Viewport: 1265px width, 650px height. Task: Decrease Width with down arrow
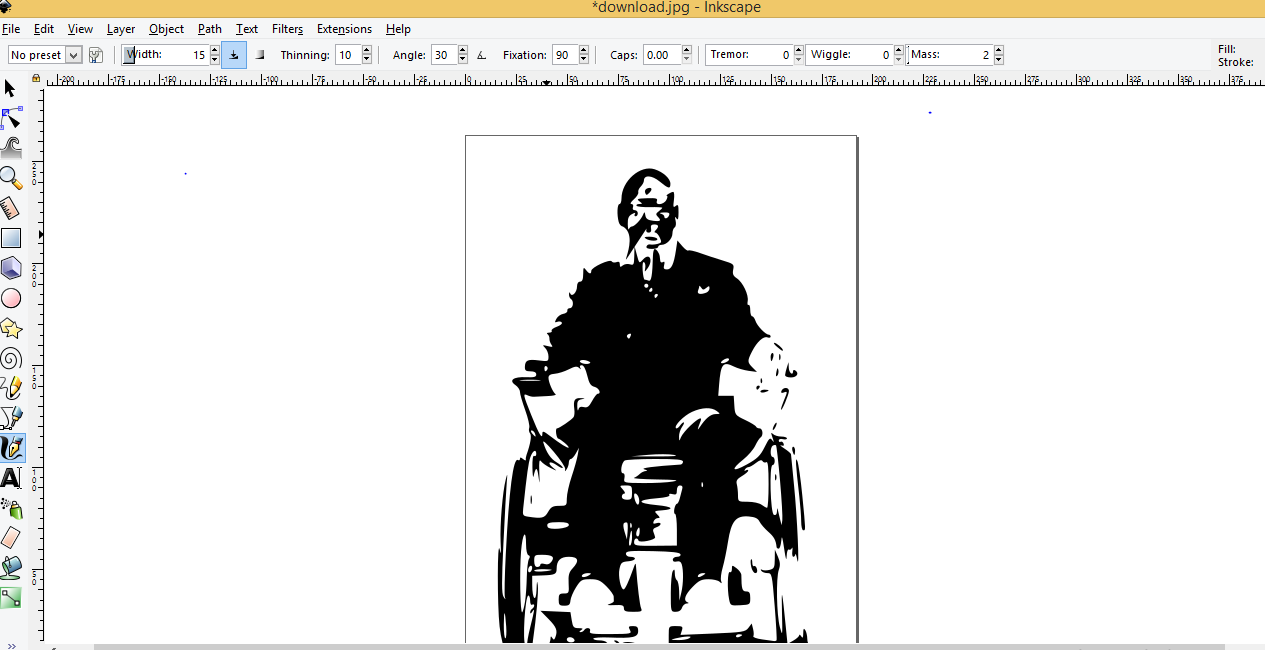tap(214, 60)
